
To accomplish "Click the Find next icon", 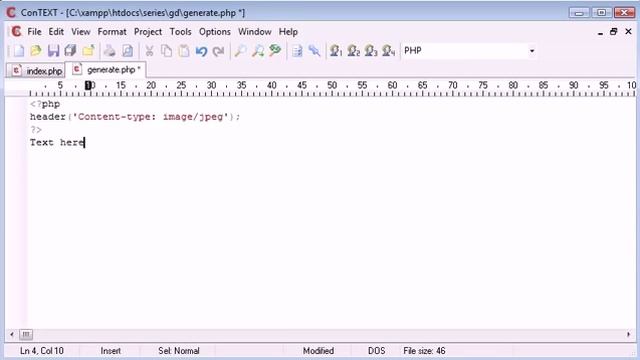I will (x=258, y=51).
